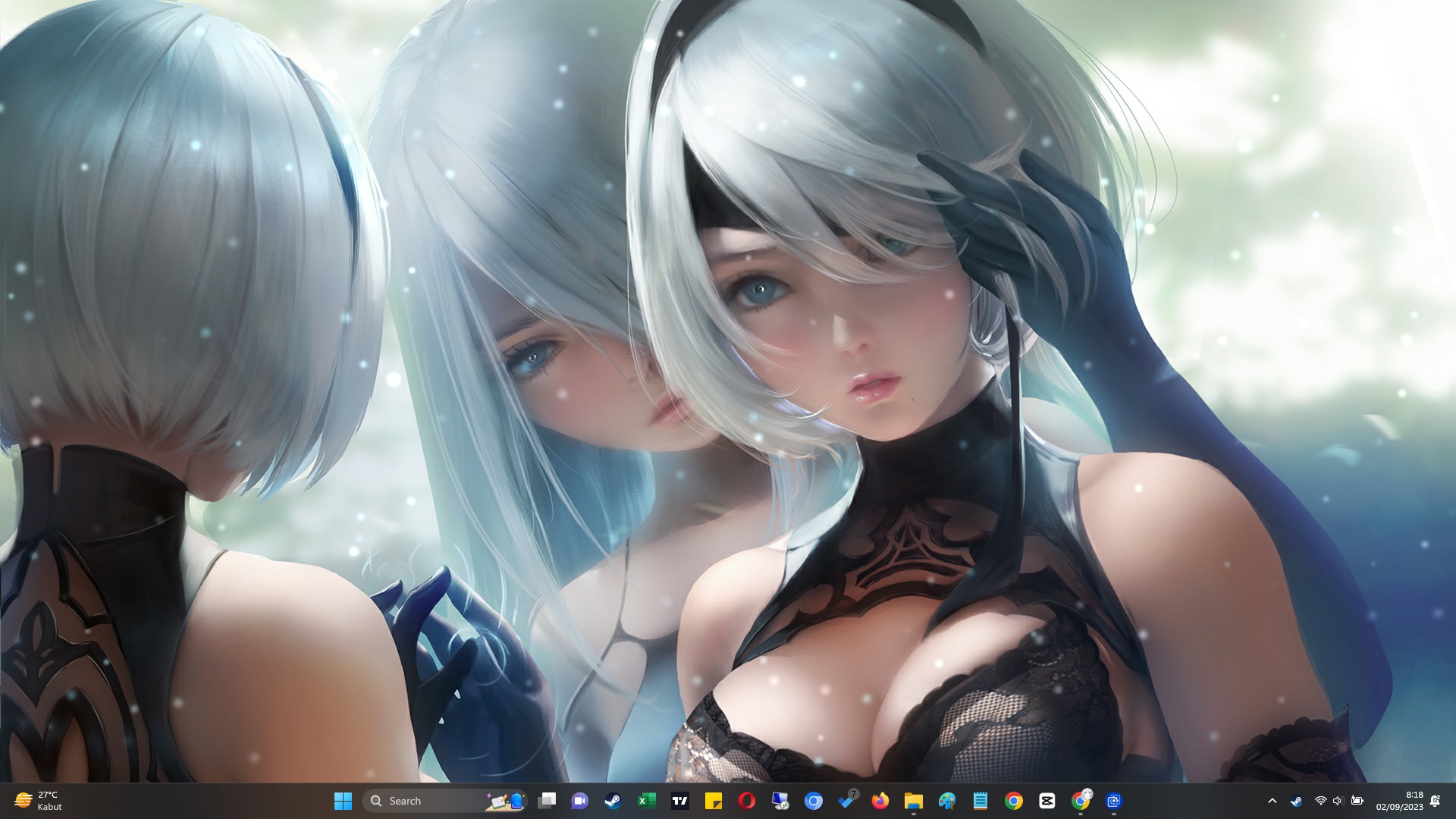The height and width of the screenshot is (819, 1456).
Task: Launch Steam from the taskbar
Action: click(x=613, y=801)
